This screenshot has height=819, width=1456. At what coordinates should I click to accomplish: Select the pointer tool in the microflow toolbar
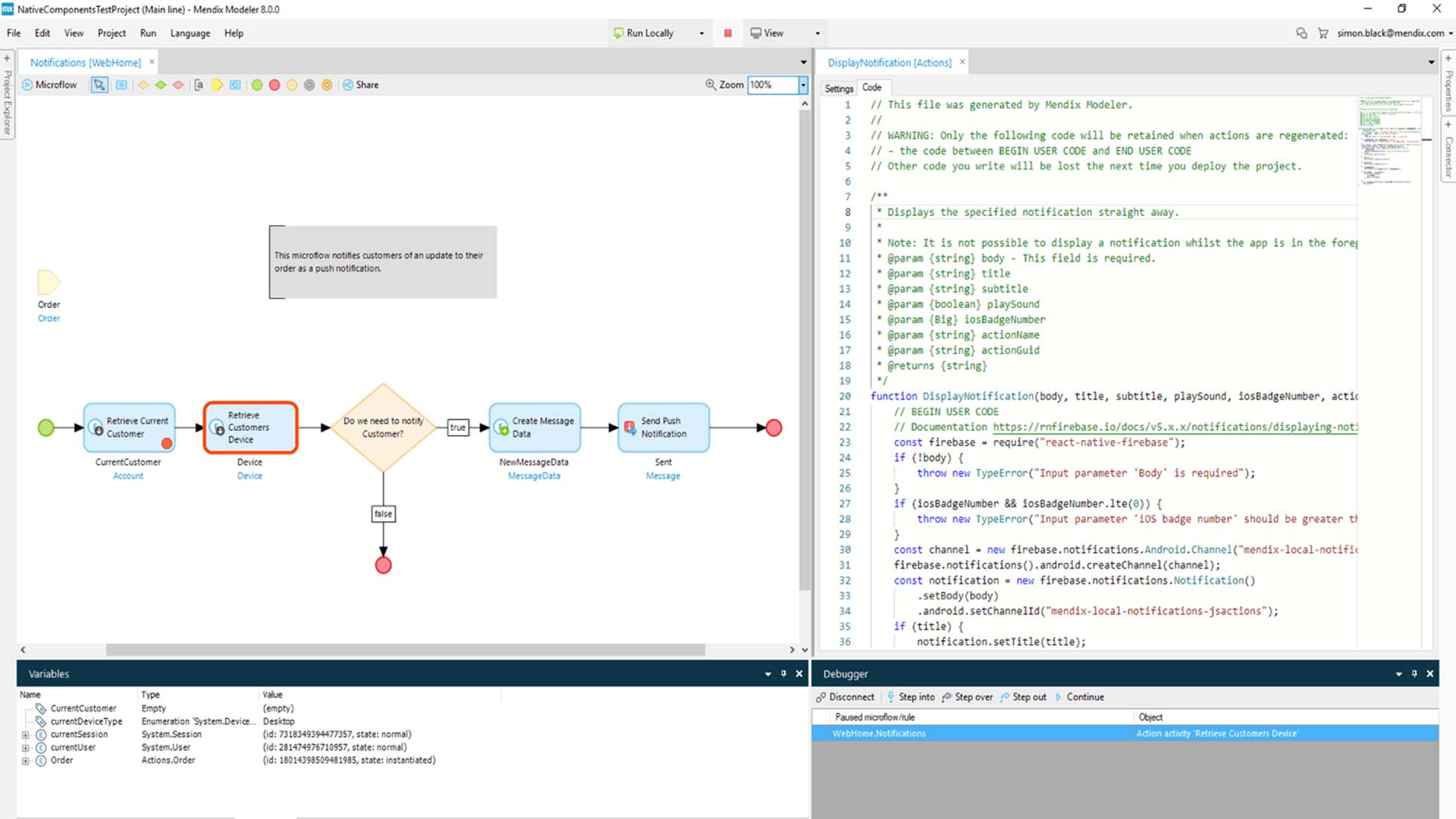pos(99,85)
